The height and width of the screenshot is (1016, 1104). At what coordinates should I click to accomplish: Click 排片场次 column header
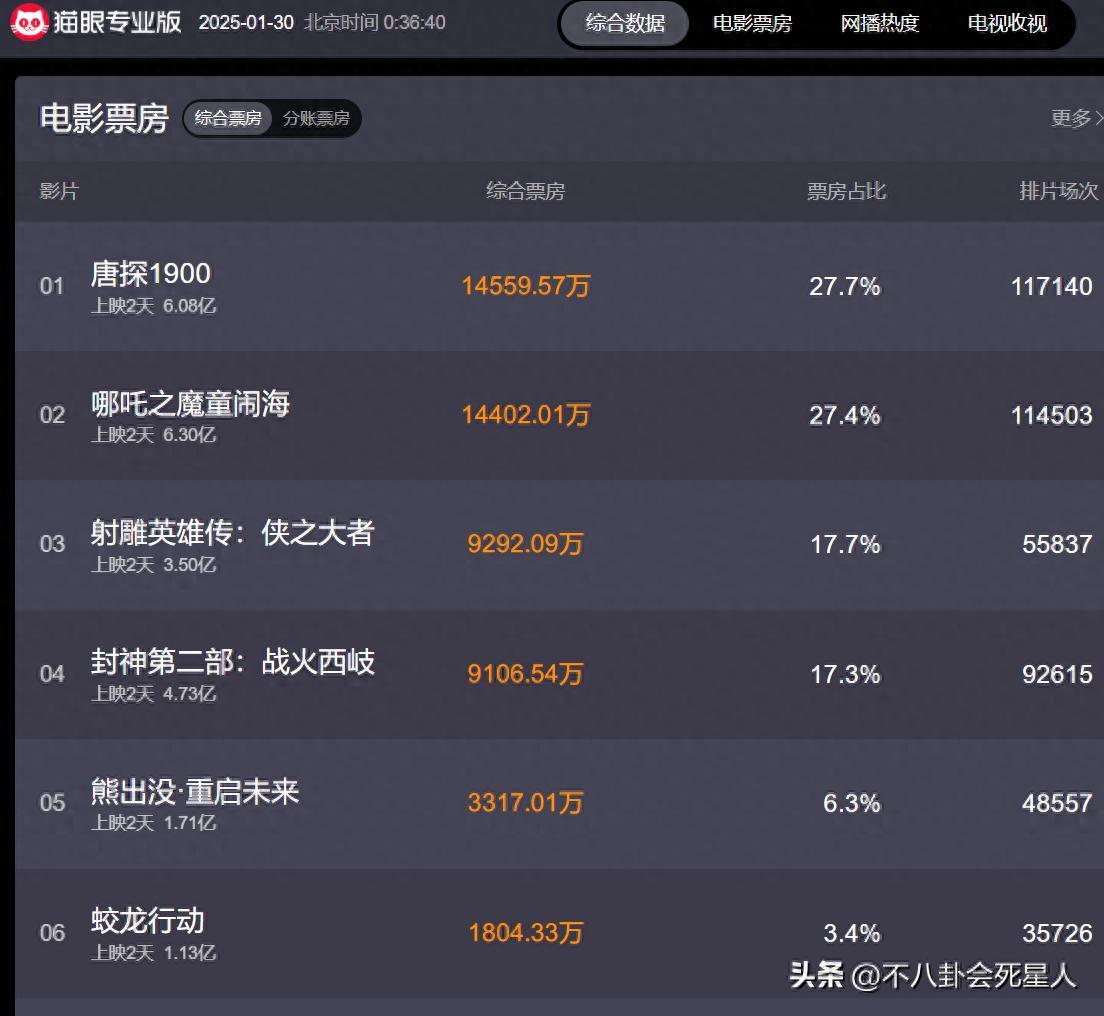pos(1058,192)
